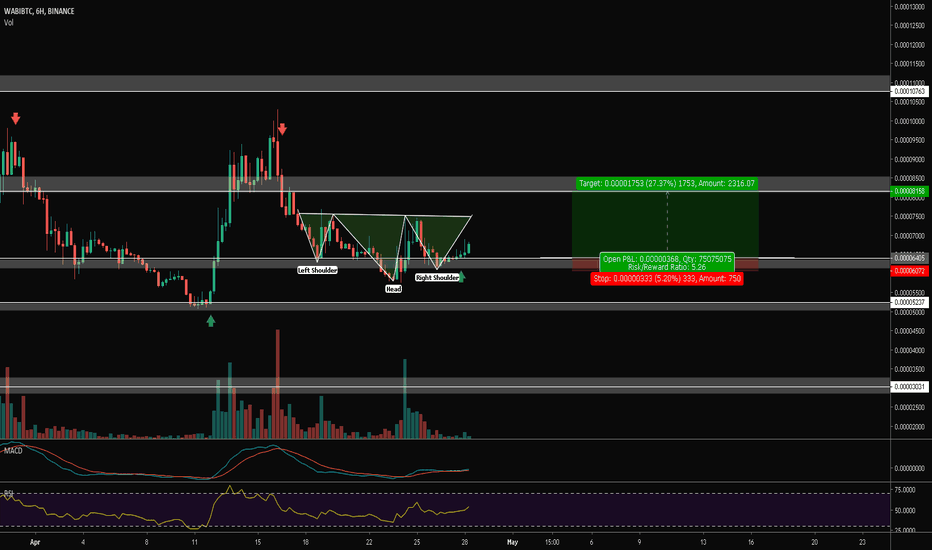Click 0.00012000 on the price axis

[x=910, y=45]
